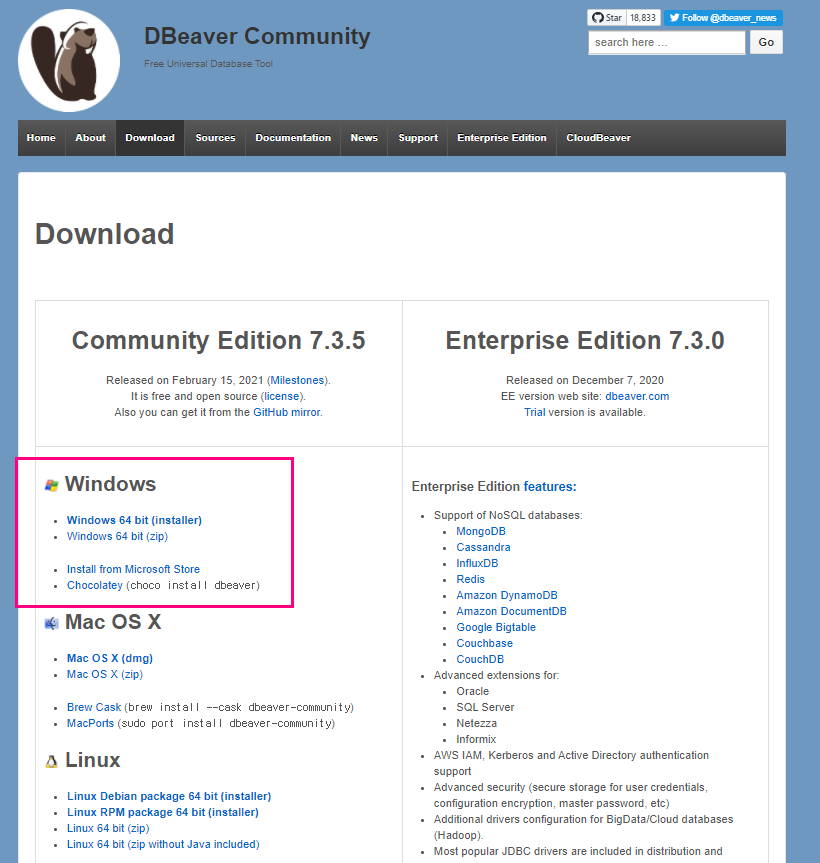Open the GitHub mirror link
This screenshot has height=863, width=820.
(287, 412)
